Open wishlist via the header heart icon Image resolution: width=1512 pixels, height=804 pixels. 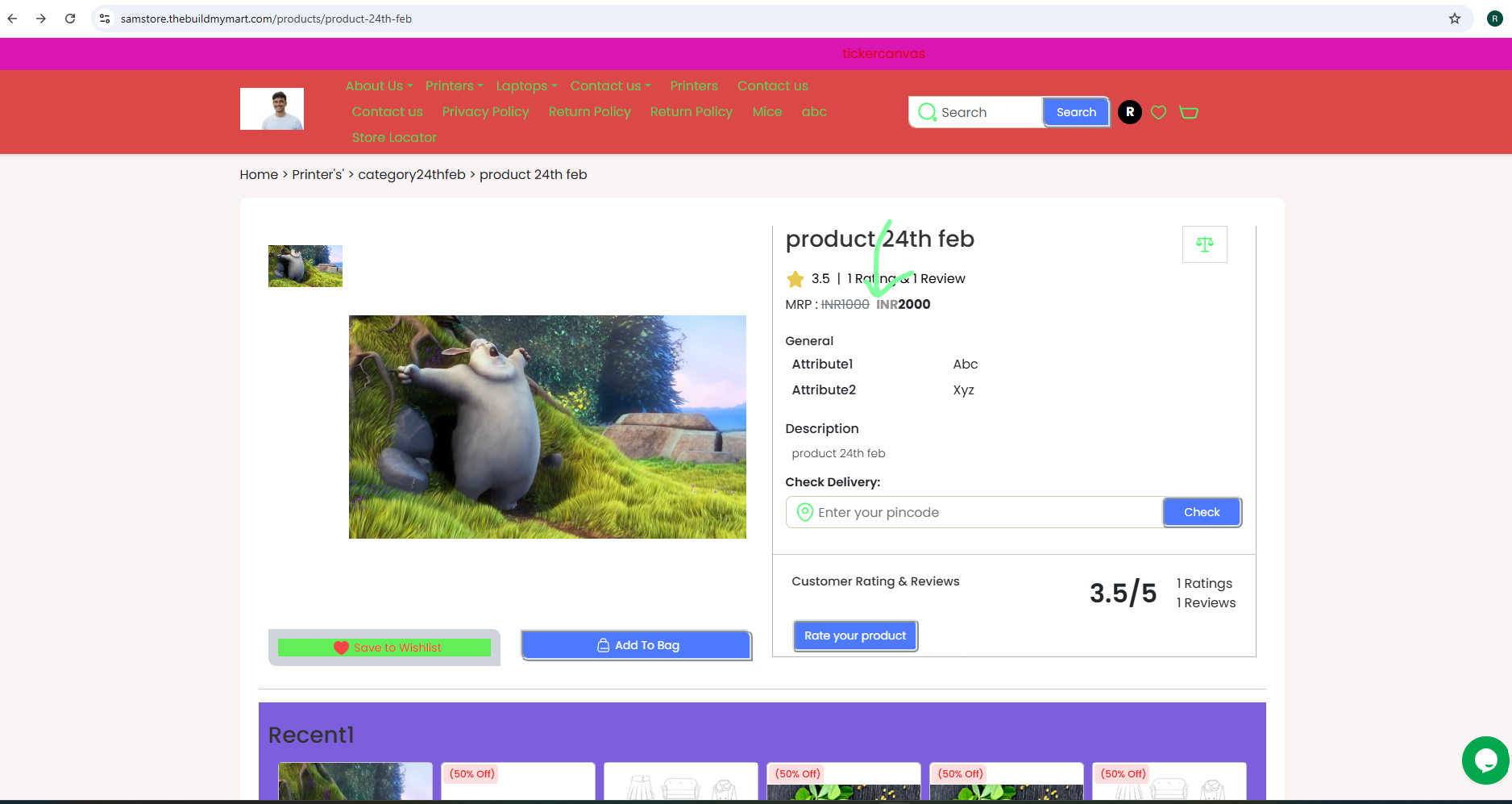click(x=1158, y=112)
